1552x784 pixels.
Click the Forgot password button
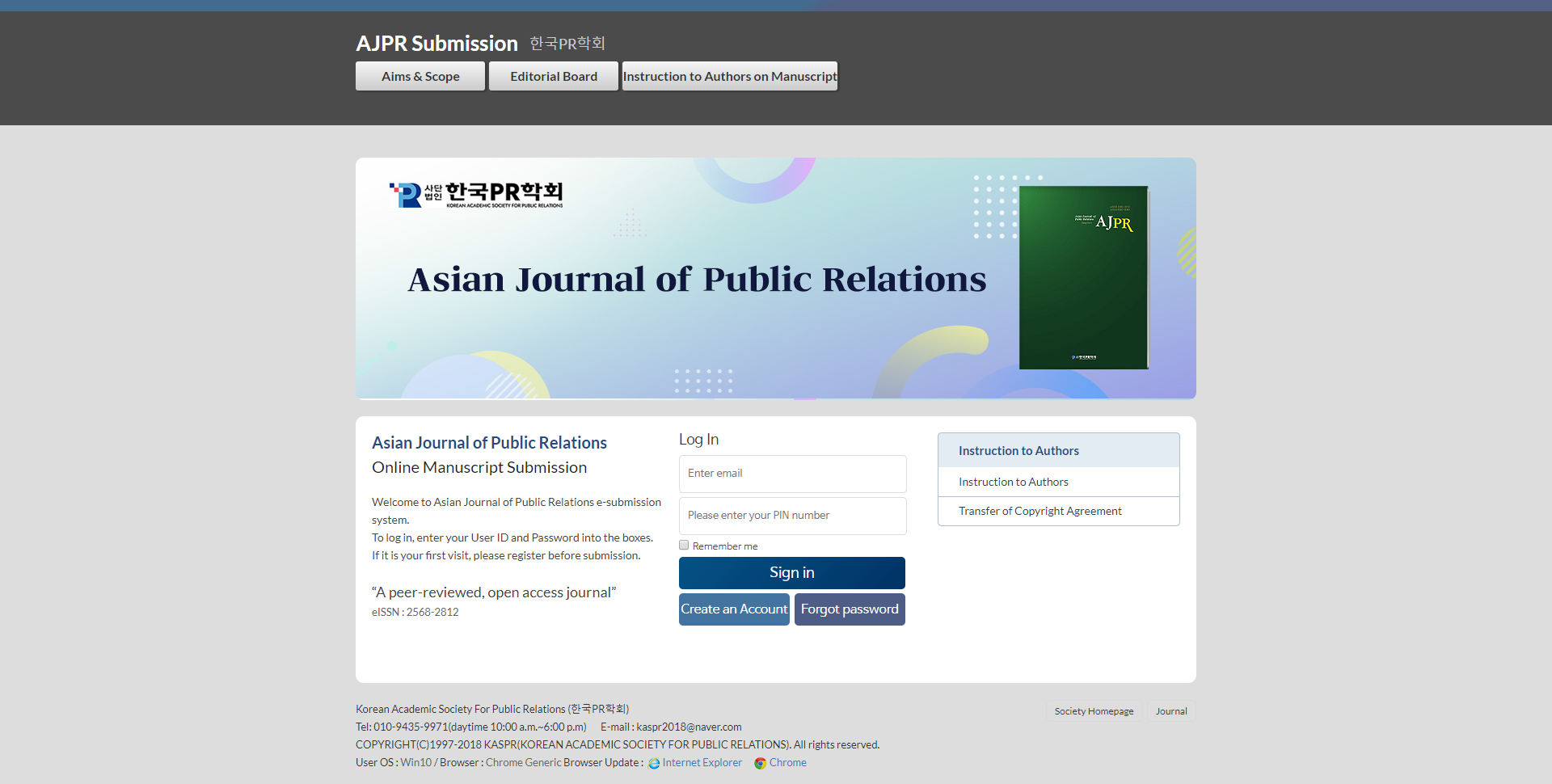[x=850, y=609]
